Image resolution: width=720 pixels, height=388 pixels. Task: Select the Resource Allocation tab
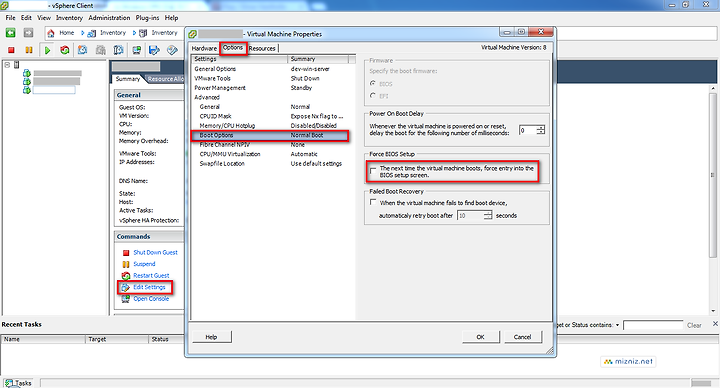click(x=165, y=79)
